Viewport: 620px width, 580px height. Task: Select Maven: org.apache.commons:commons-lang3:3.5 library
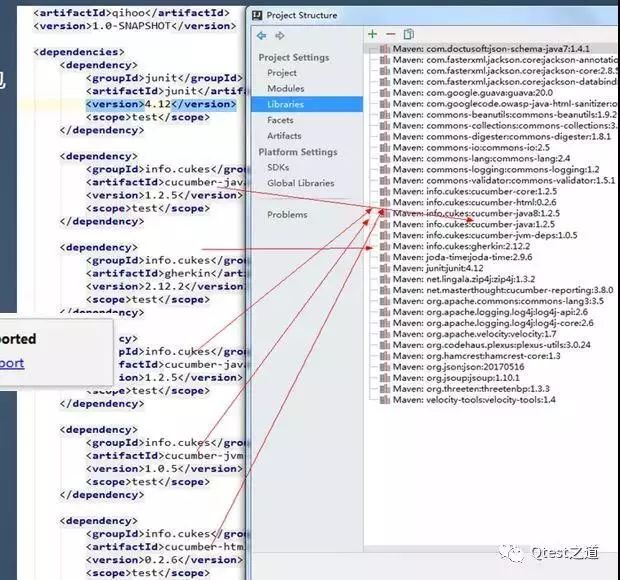(x=498, y=301)
